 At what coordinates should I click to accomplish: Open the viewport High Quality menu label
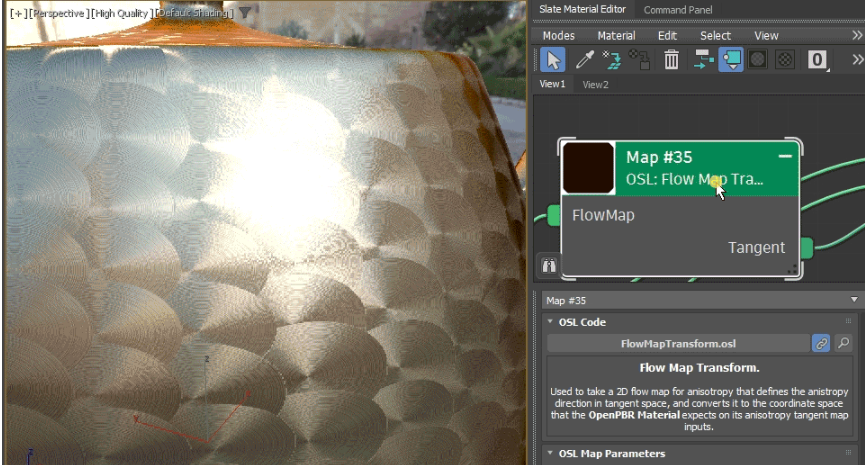(x=121, y=13)
